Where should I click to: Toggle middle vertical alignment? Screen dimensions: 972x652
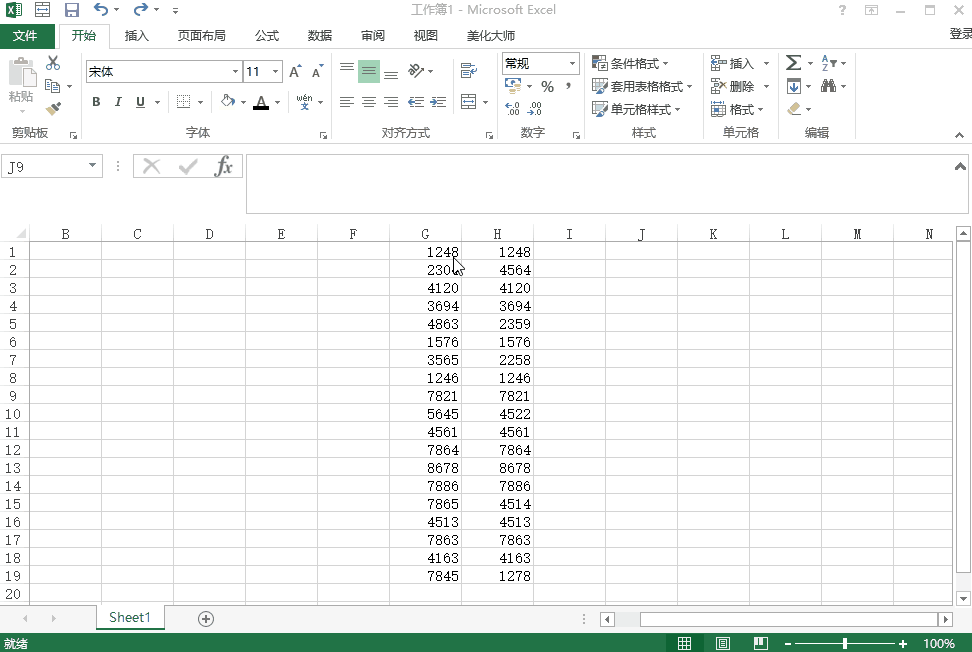369,71
